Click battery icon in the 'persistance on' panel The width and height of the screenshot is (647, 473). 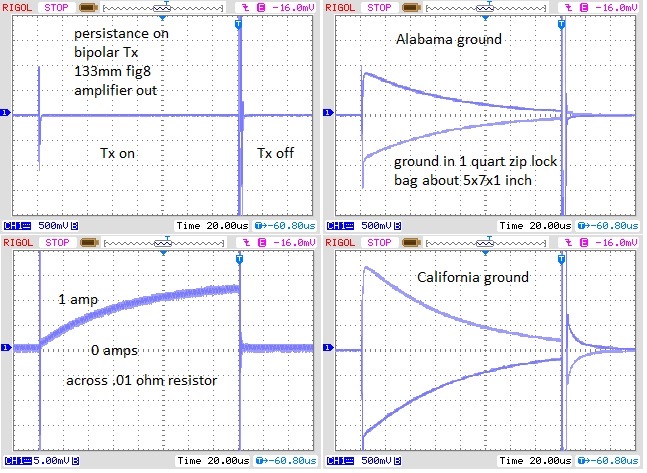click(x=88, y=7)
